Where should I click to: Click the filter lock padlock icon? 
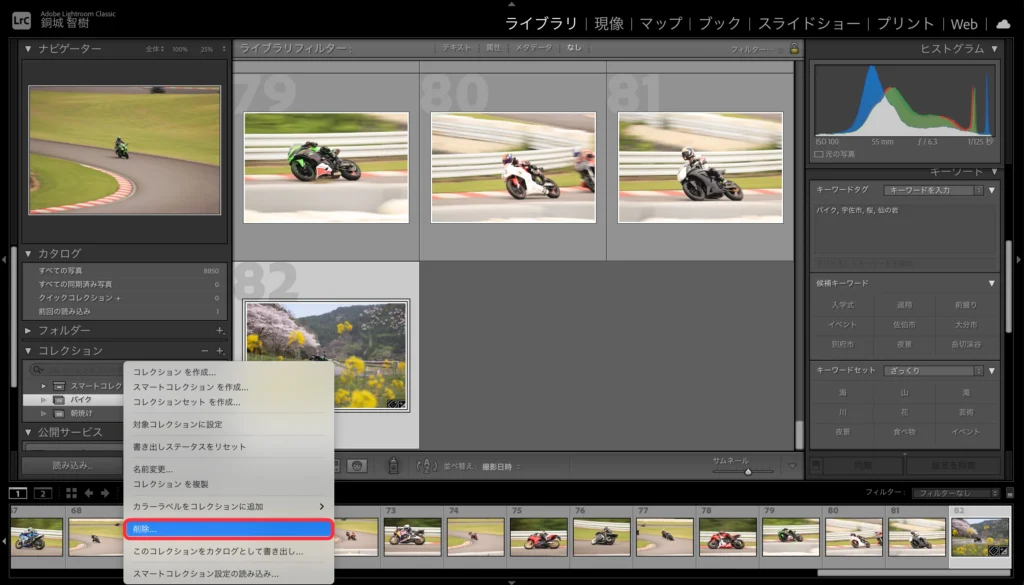794,48
